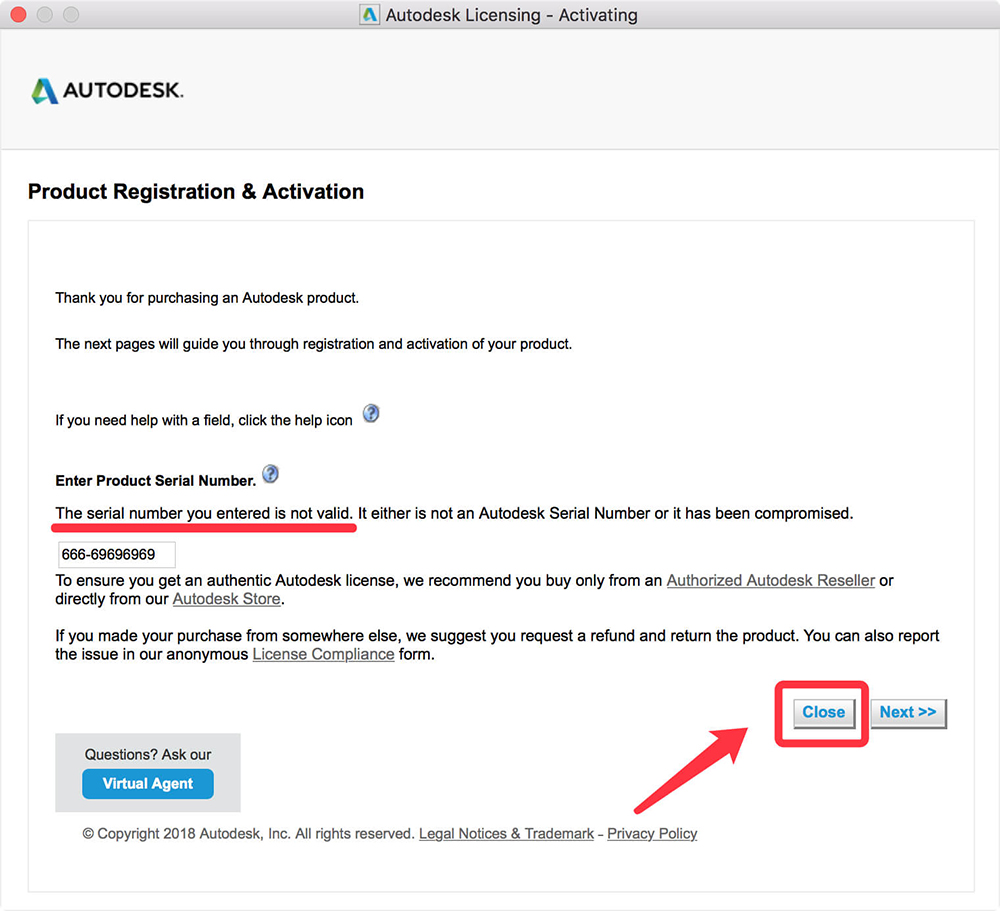Open help for Enter Product Serial Number

(x=270, y=473)
